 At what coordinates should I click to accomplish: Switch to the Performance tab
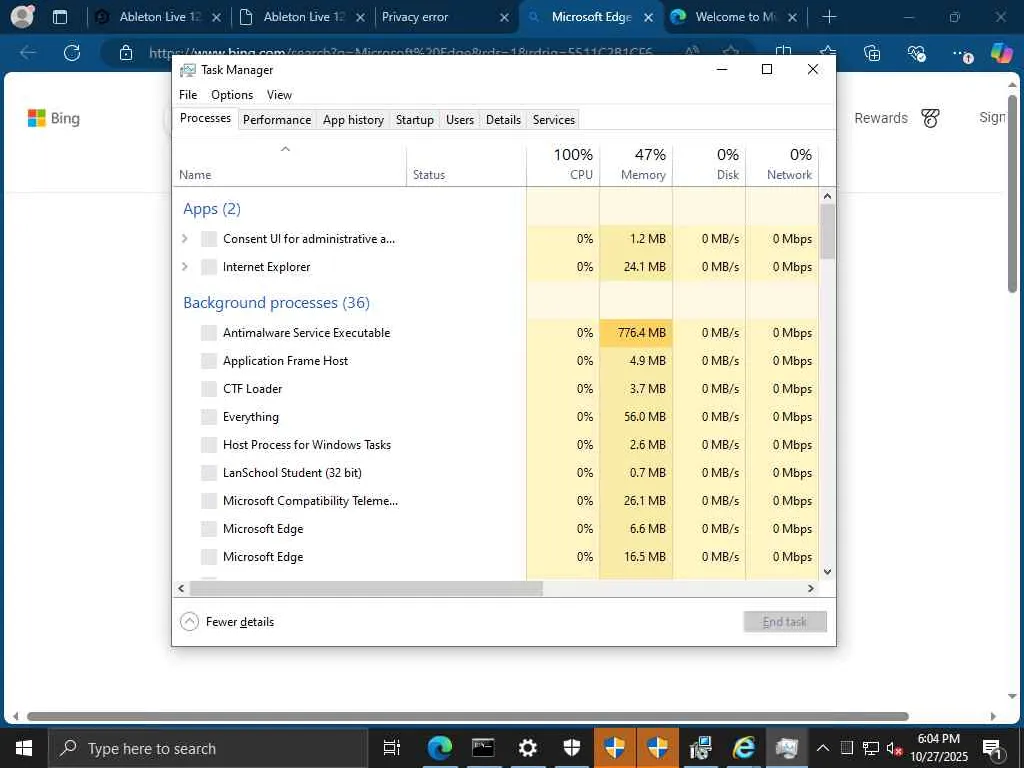point(277,120)
